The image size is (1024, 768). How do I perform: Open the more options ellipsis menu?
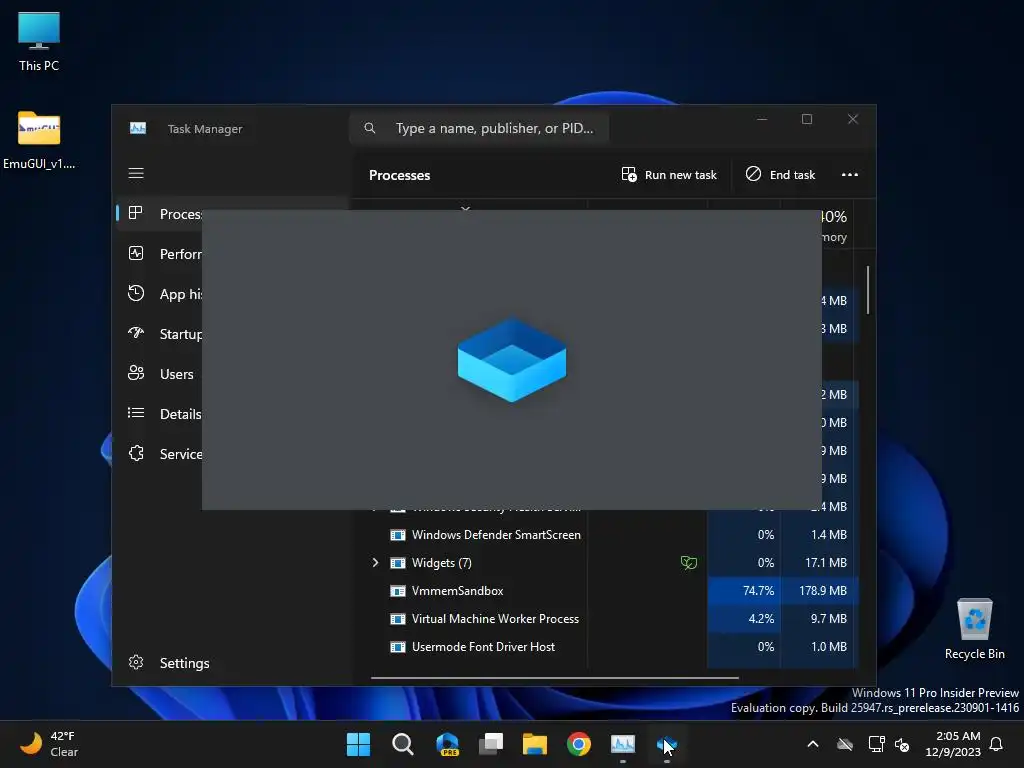(x=850, y=174)
